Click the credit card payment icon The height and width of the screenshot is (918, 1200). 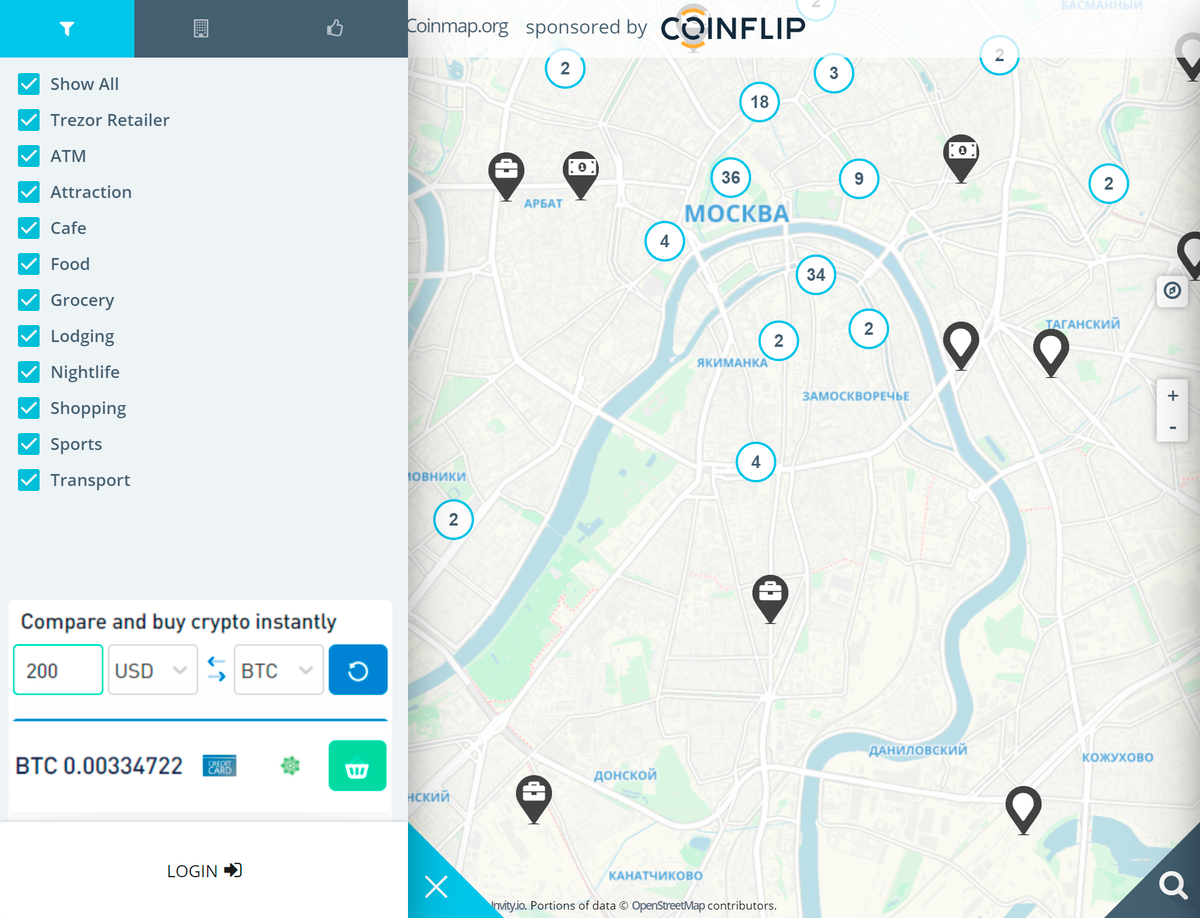point(219,765)
